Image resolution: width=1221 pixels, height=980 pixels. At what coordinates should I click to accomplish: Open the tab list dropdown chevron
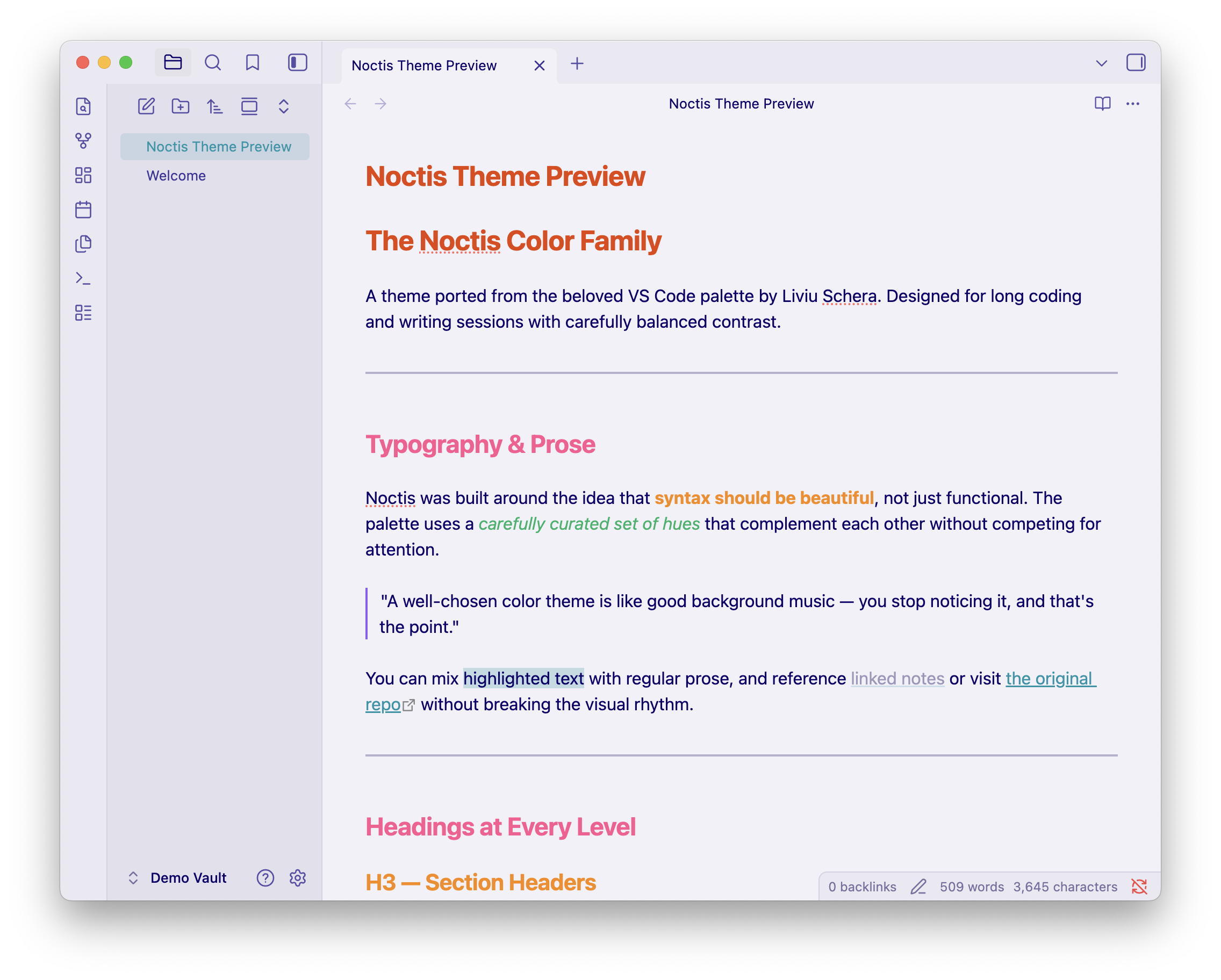[1101, 63]
